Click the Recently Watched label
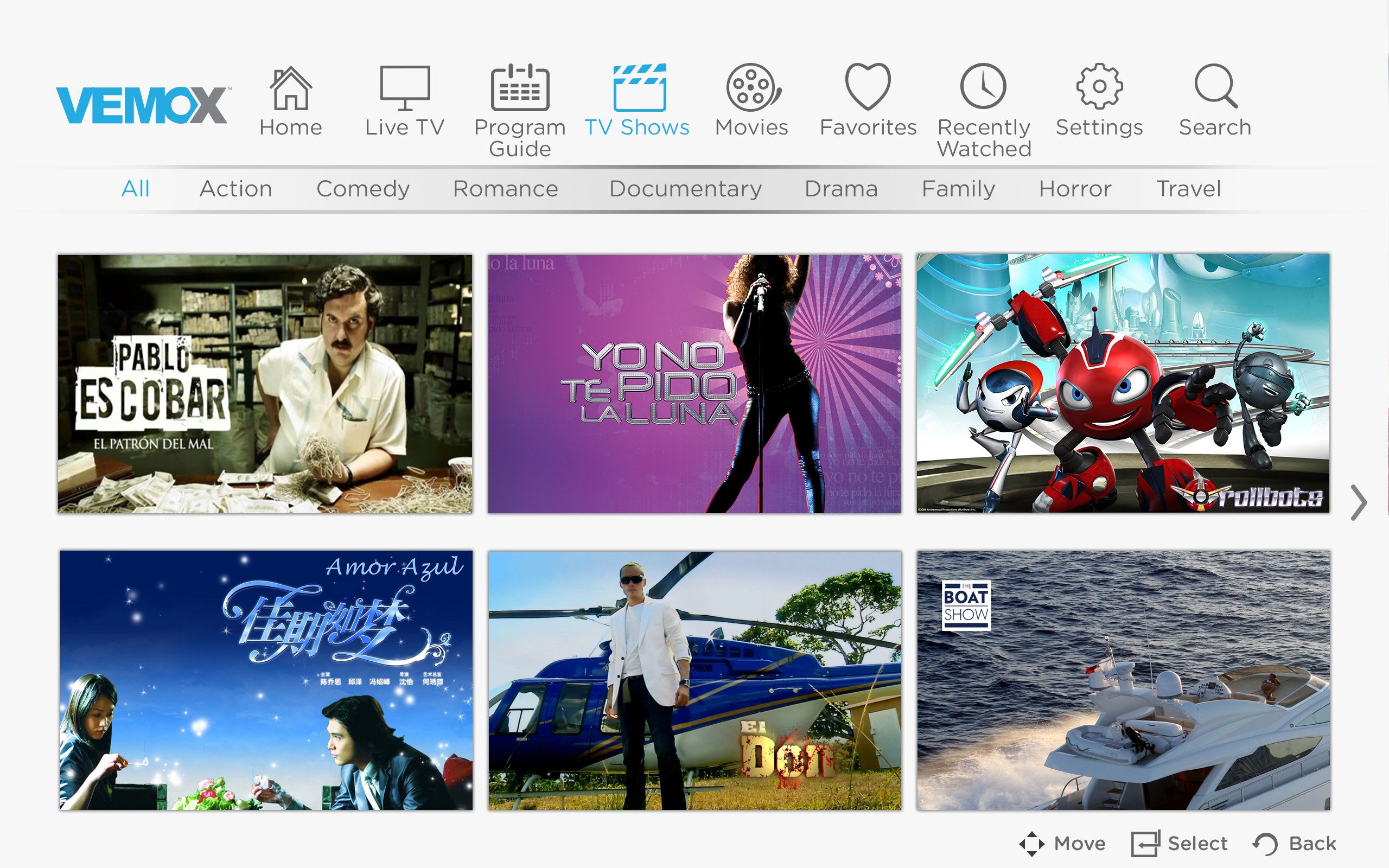The image size is (1389, 868). point(984,138)
